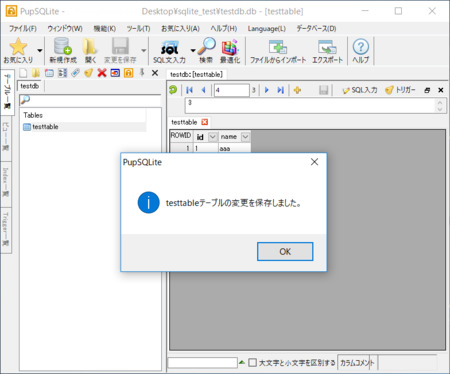Click the blank new page icon in side panel toolbar
Screen dimensions: 450x374
(x=24, y=73)
